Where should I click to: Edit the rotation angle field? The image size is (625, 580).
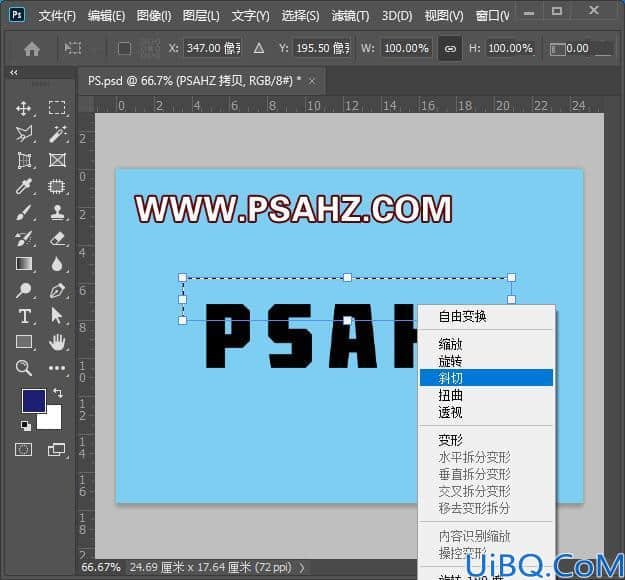click(x=588, y=49)
